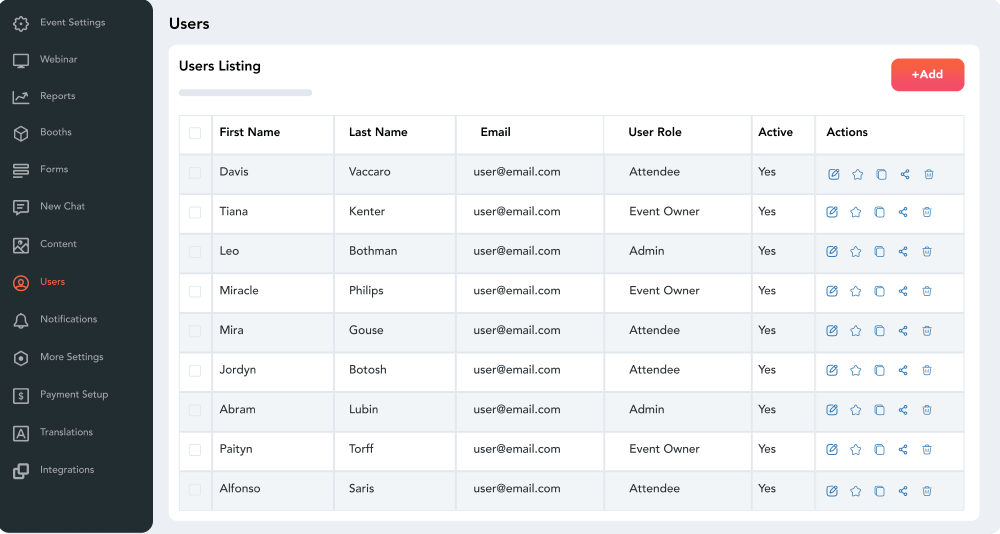Edit the user Jordyn Botosh

(x=832, y=370)
